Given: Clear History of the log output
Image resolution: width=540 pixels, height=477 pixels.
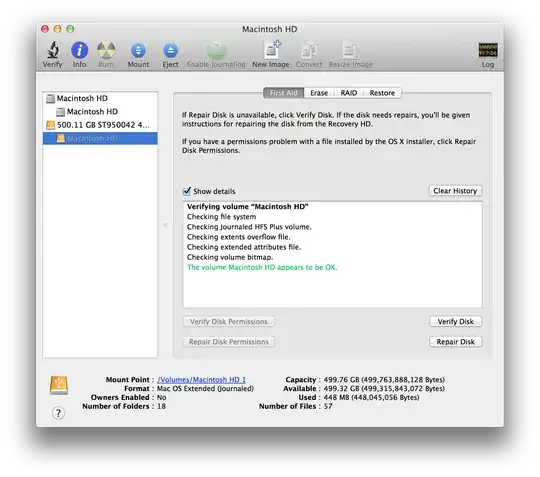Looking at the screenshot, I should 455,191.
